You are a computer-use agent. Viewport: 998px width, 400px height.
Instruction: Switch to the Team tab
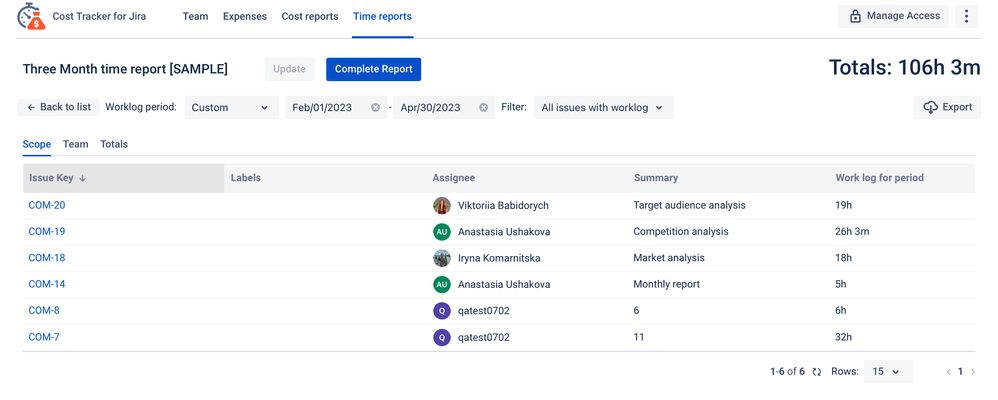tap(75, 144)
